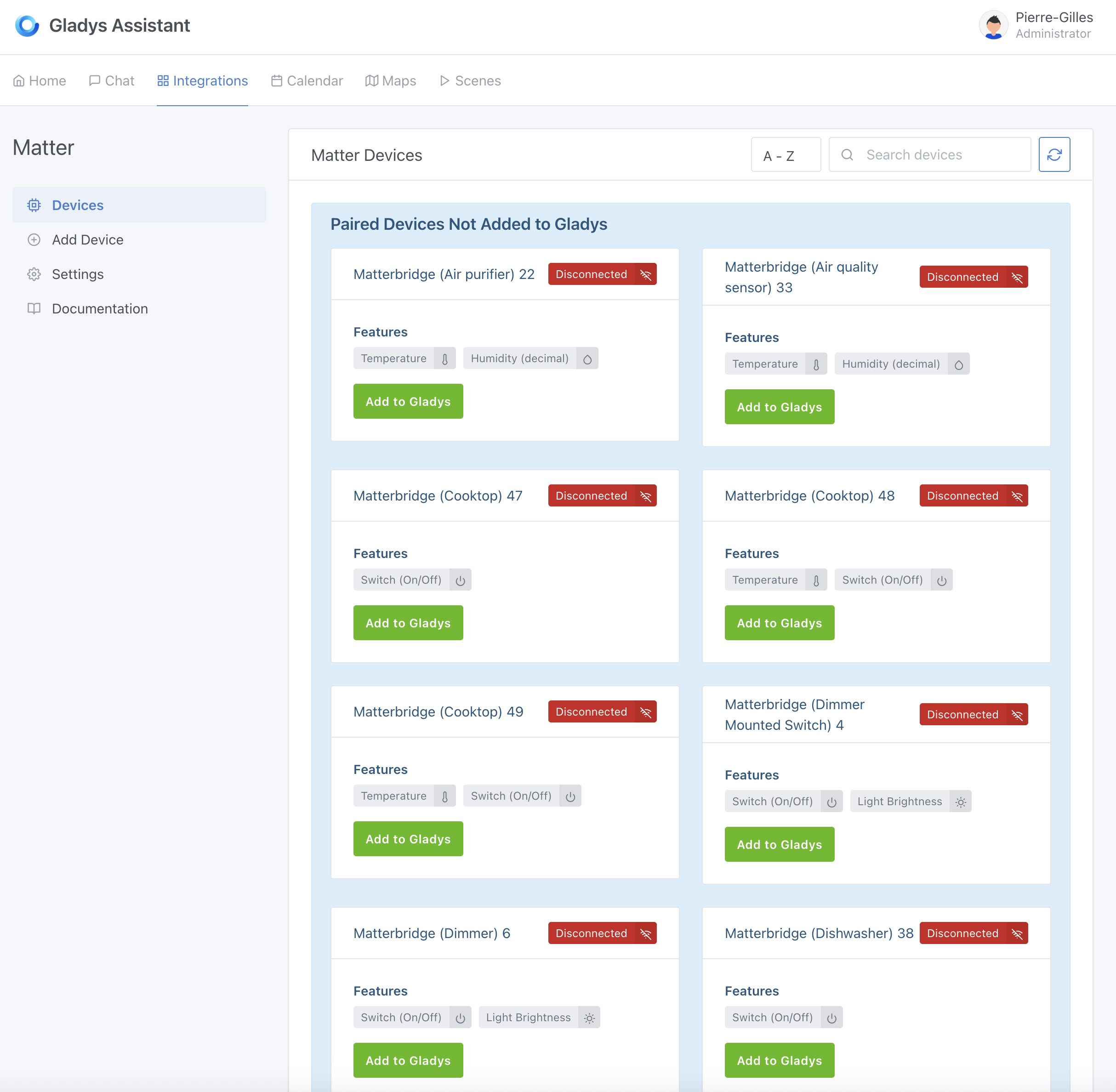The width and height of the screenshot is (1116, 1092).
Task: Go to the Home tab
Action: click(40, 81)
